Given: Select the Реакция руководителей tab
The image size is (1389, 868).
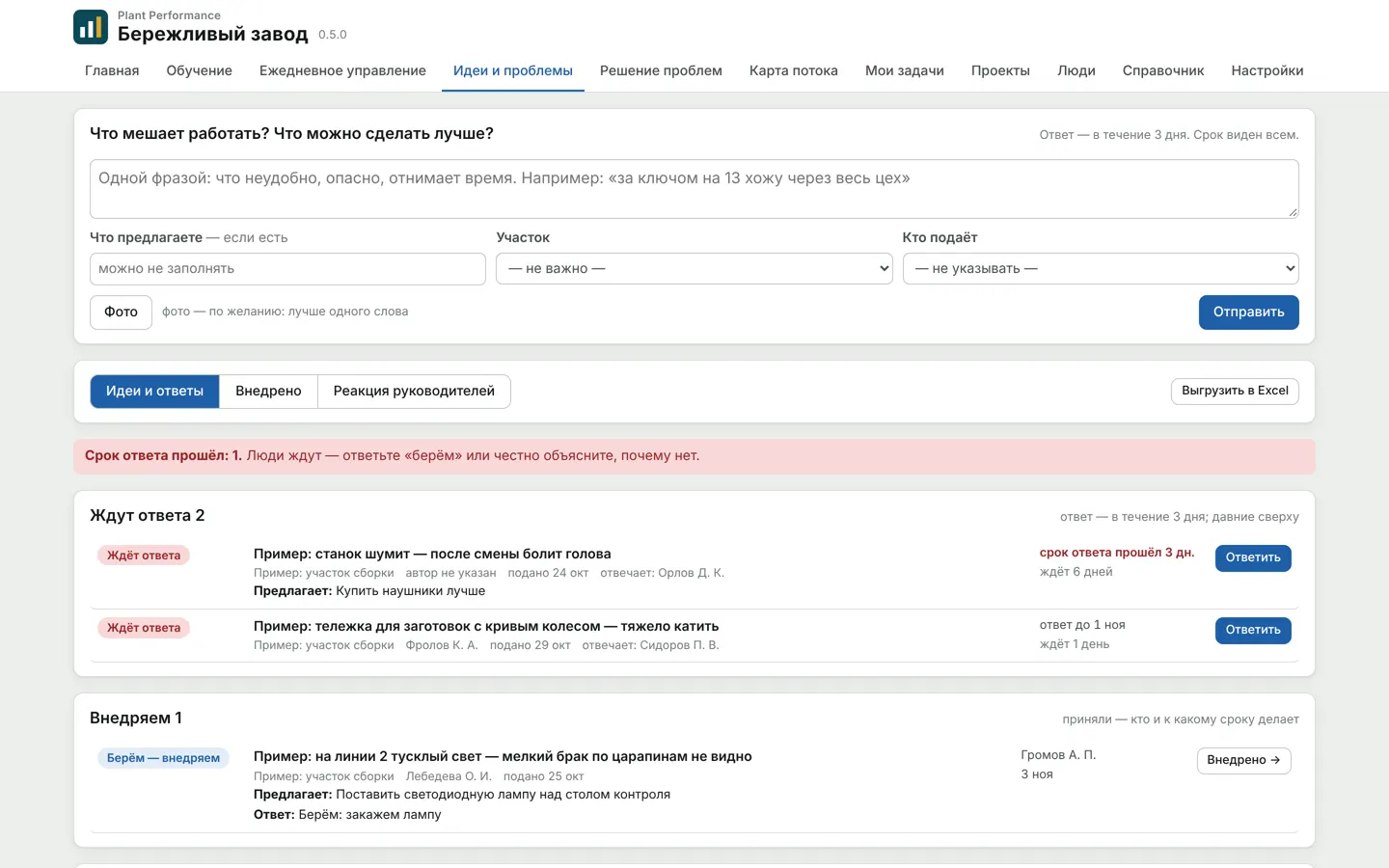Looking at the screenshot, I should [414, 392].
